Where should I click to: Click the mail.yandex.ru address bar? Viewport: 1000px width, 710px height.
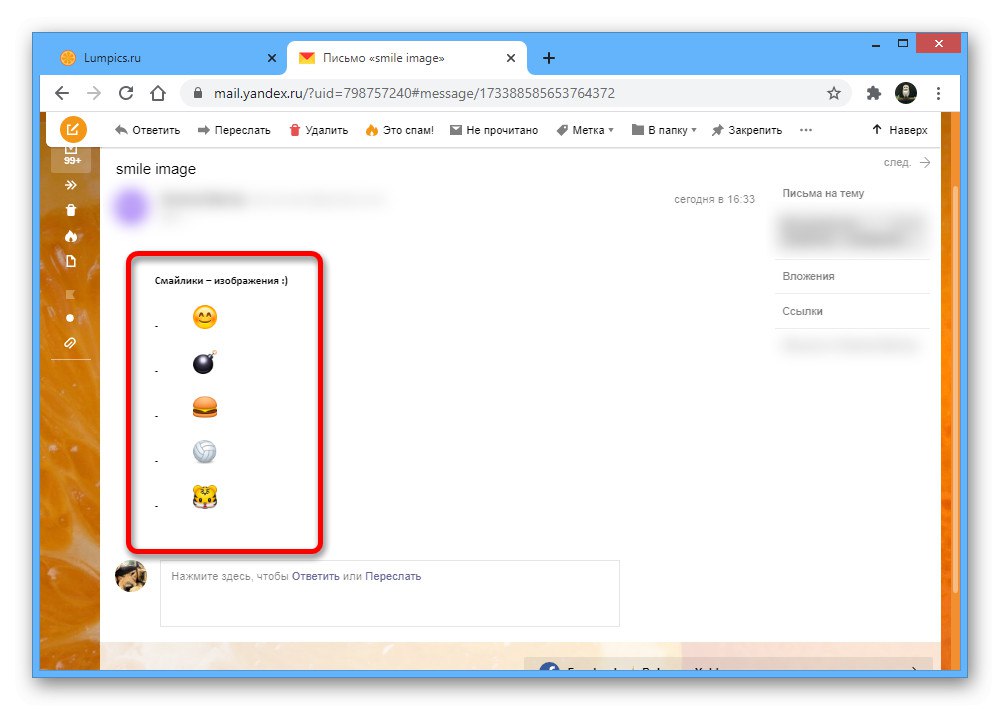coord(516,93)
